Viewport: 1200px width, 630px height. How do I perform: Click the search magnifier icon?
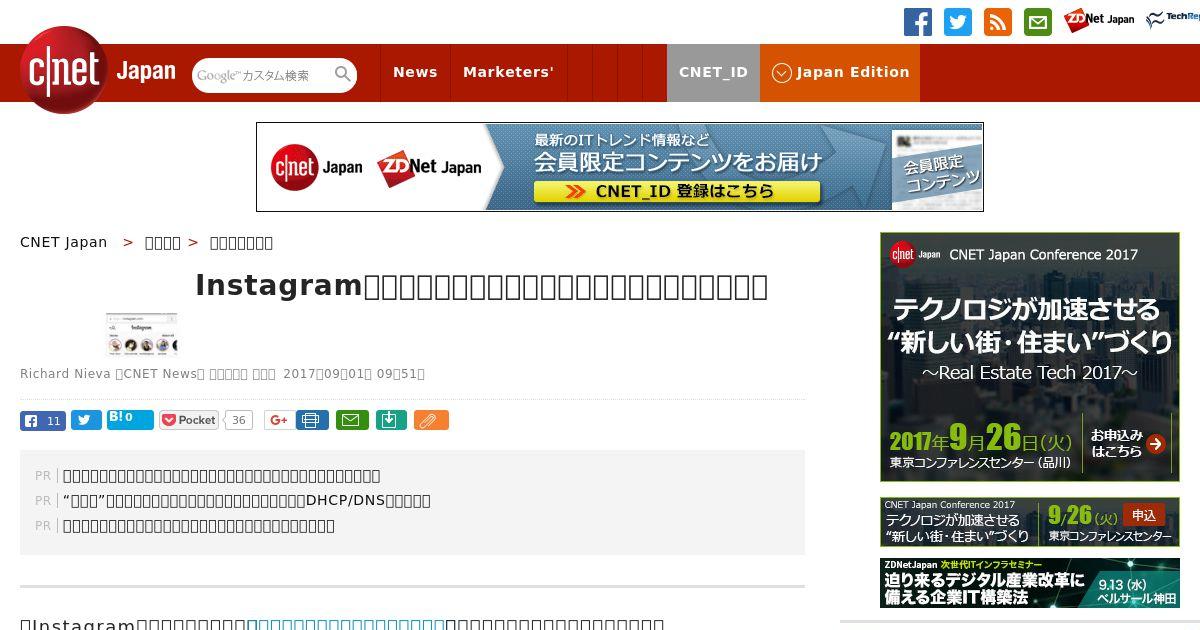point(343,74)
